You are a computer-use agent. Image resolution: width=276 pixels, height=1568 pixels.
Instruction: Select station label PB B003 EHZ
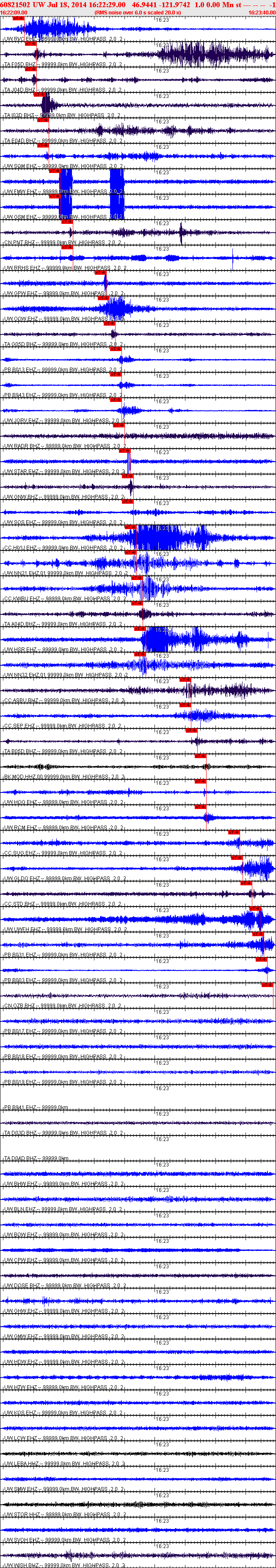tap(21, 981)
